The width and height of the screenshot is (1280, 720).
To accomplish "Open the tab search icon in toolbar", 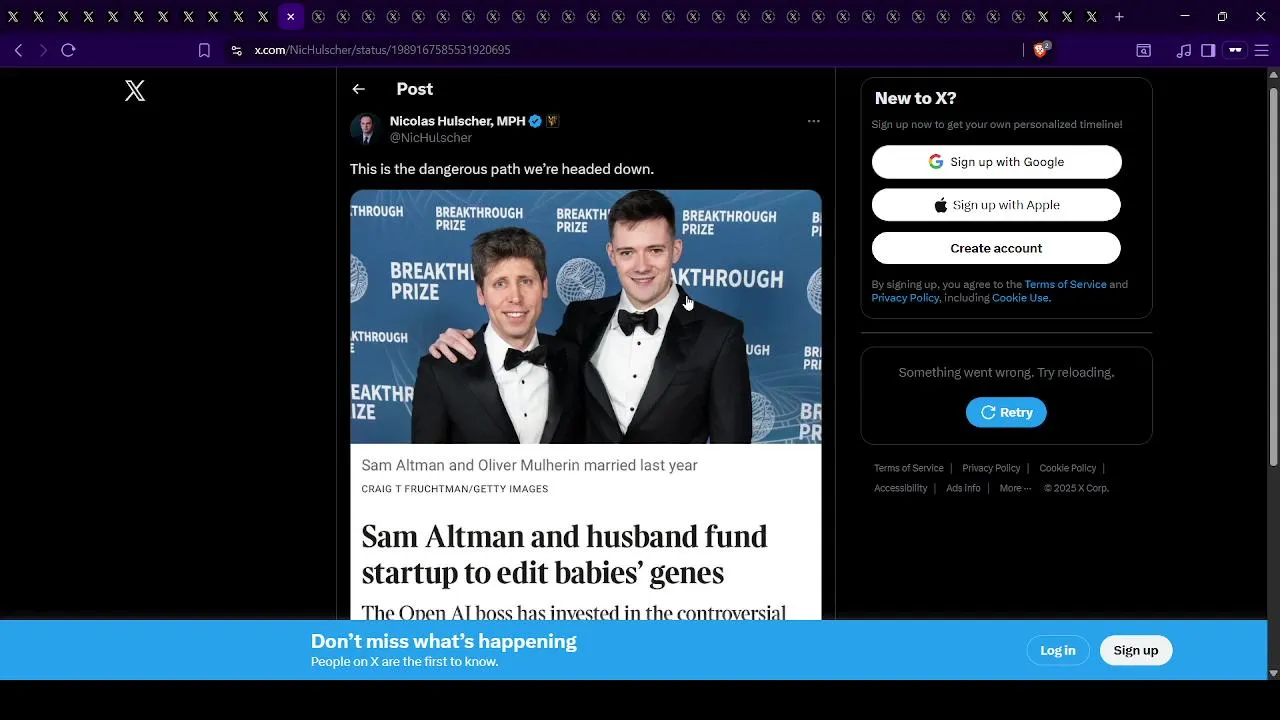I will 1143,50.
